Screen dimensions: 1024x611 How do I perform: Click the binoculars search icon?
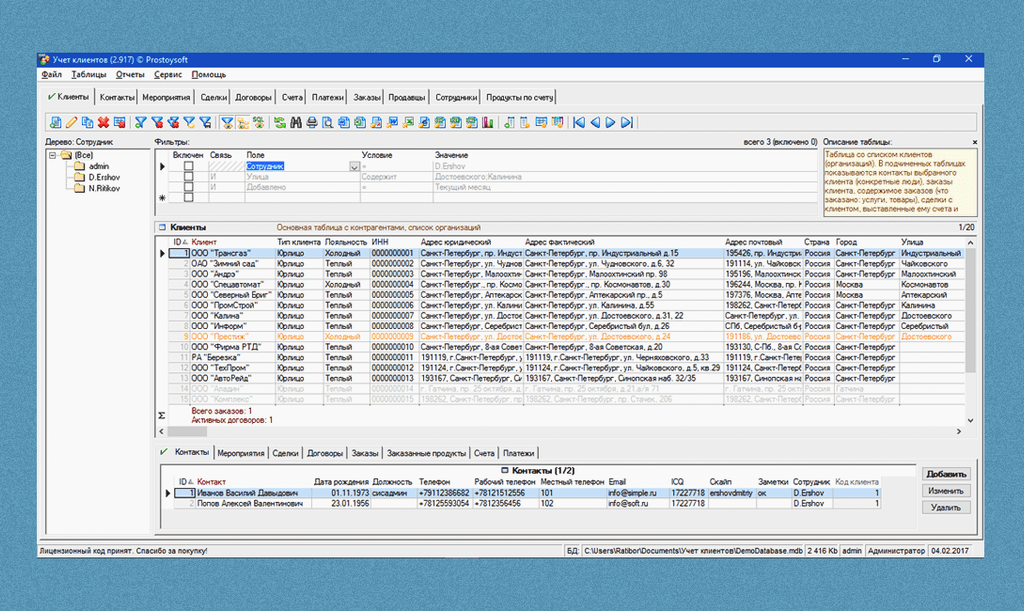tap(296, 123)
